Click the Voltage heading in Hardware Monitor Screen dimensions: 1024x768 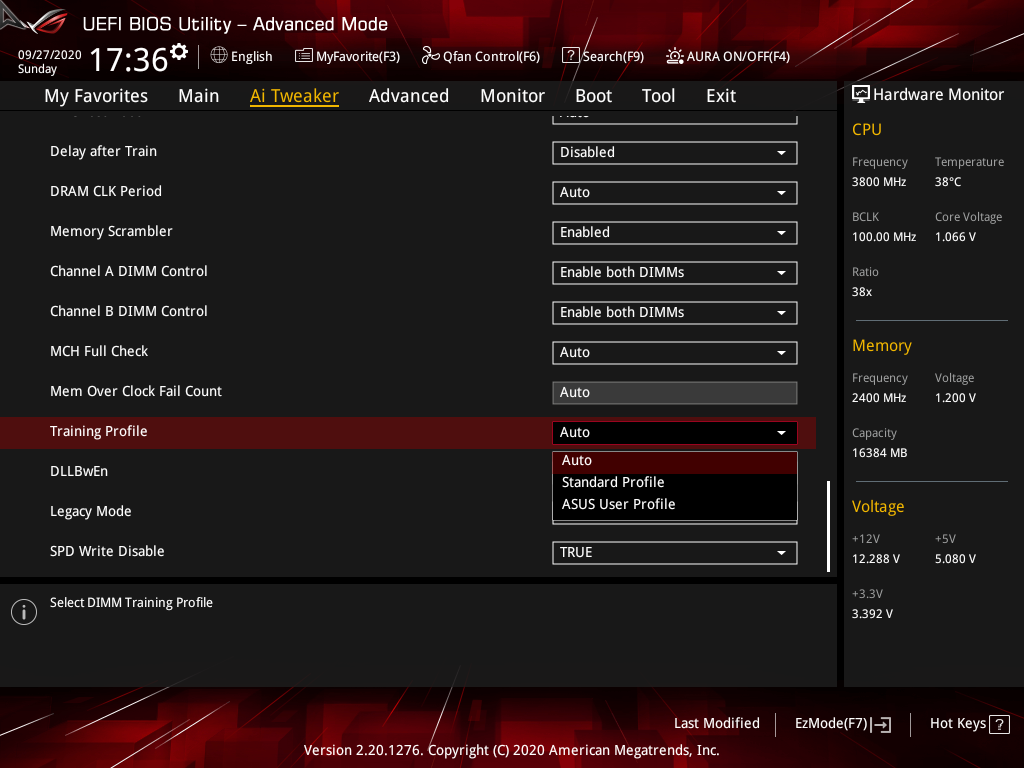coord(878,507)
